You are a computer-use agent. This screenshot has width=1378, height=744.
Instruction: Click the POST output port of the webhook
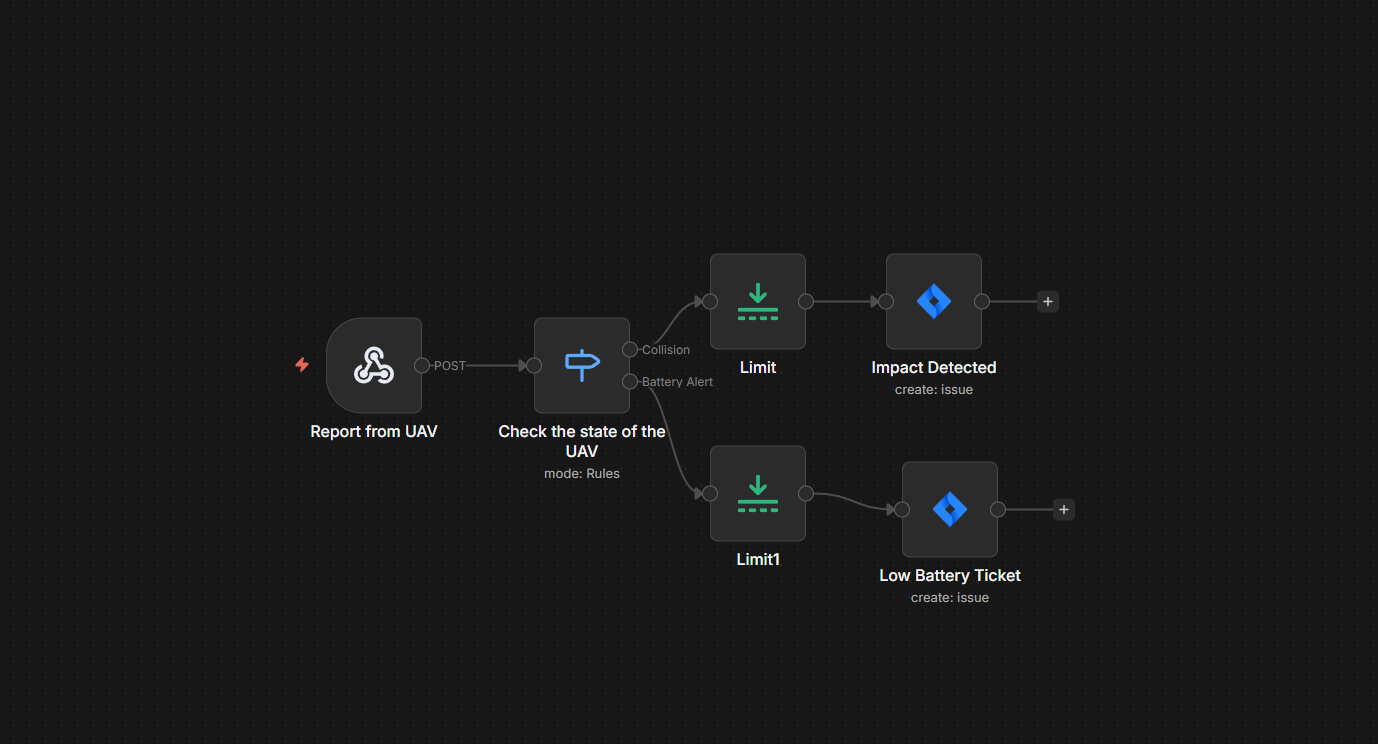pos(422,365)
